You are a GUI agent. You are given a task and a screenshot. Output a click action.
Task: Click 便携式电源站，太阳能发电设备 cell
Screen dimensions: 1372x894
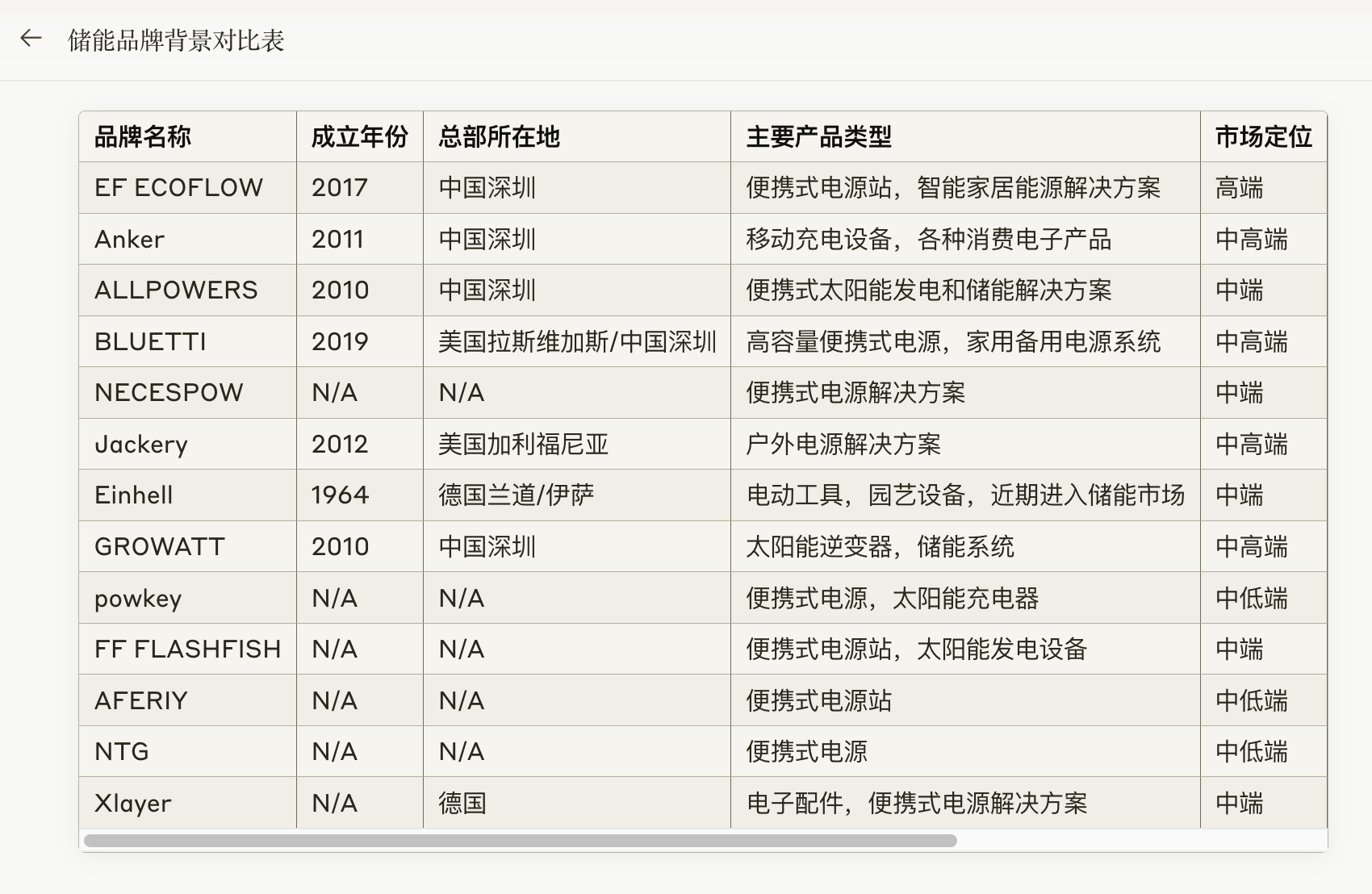[x=966, y=649]
